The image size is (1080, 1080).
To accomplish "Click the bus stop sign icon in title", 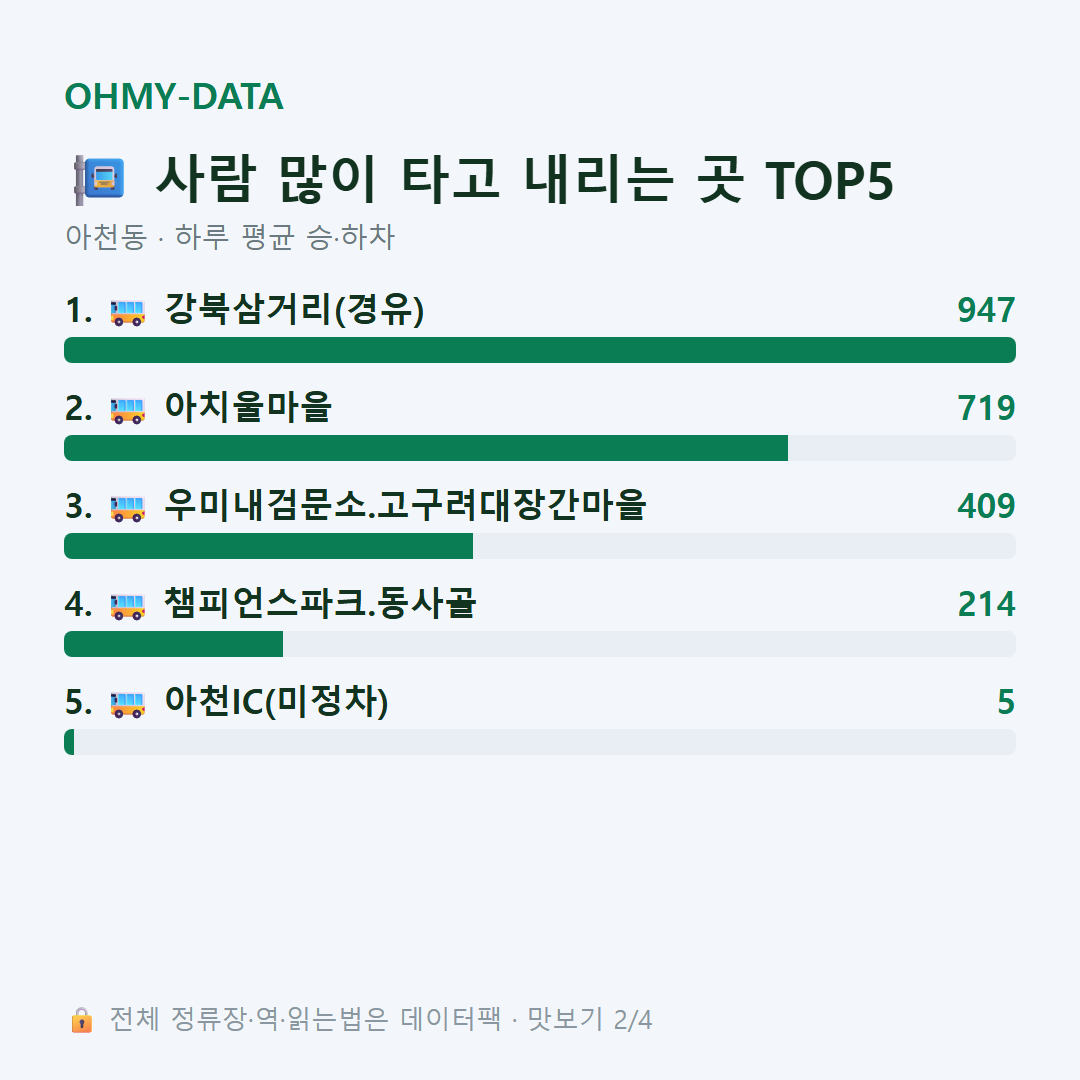I will point(100,180).
